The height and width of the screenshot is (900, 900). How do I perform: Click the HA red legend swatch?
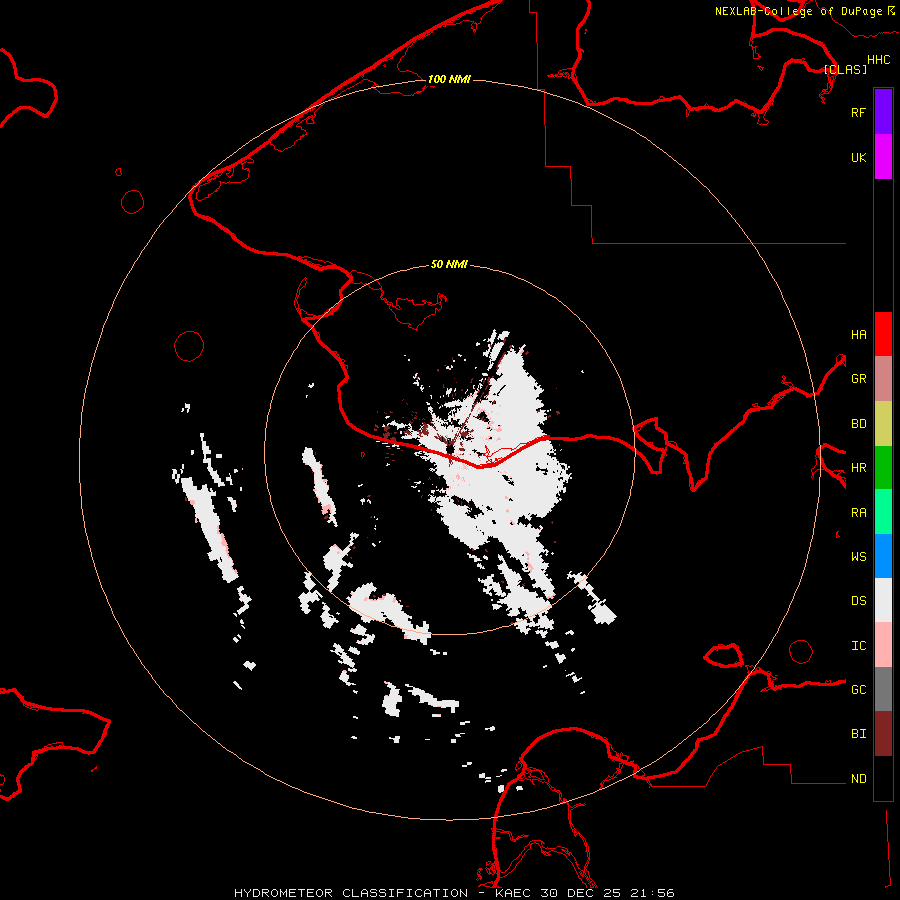point(883,334)
